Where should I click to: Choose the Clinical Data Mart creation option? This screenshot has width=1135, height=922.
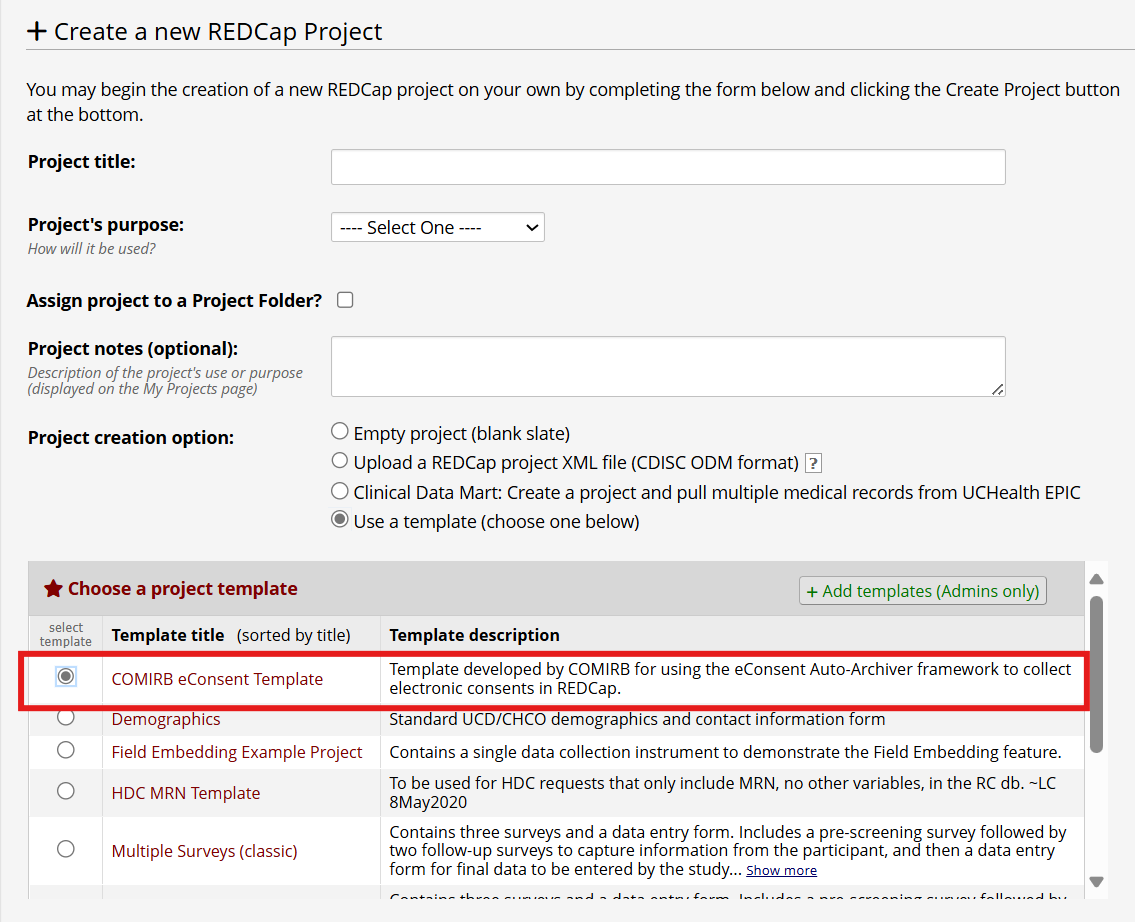pos(339,491)
